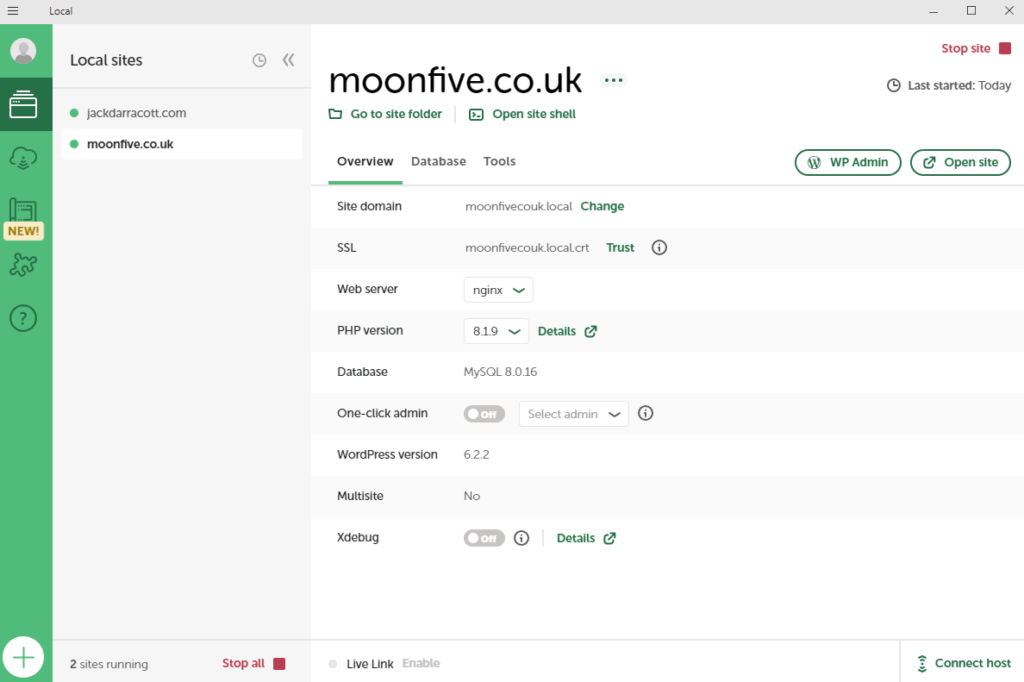This screenshot has width=1024, height=682.
Task: Enable Live Link
Action: [x=421, y=664]
